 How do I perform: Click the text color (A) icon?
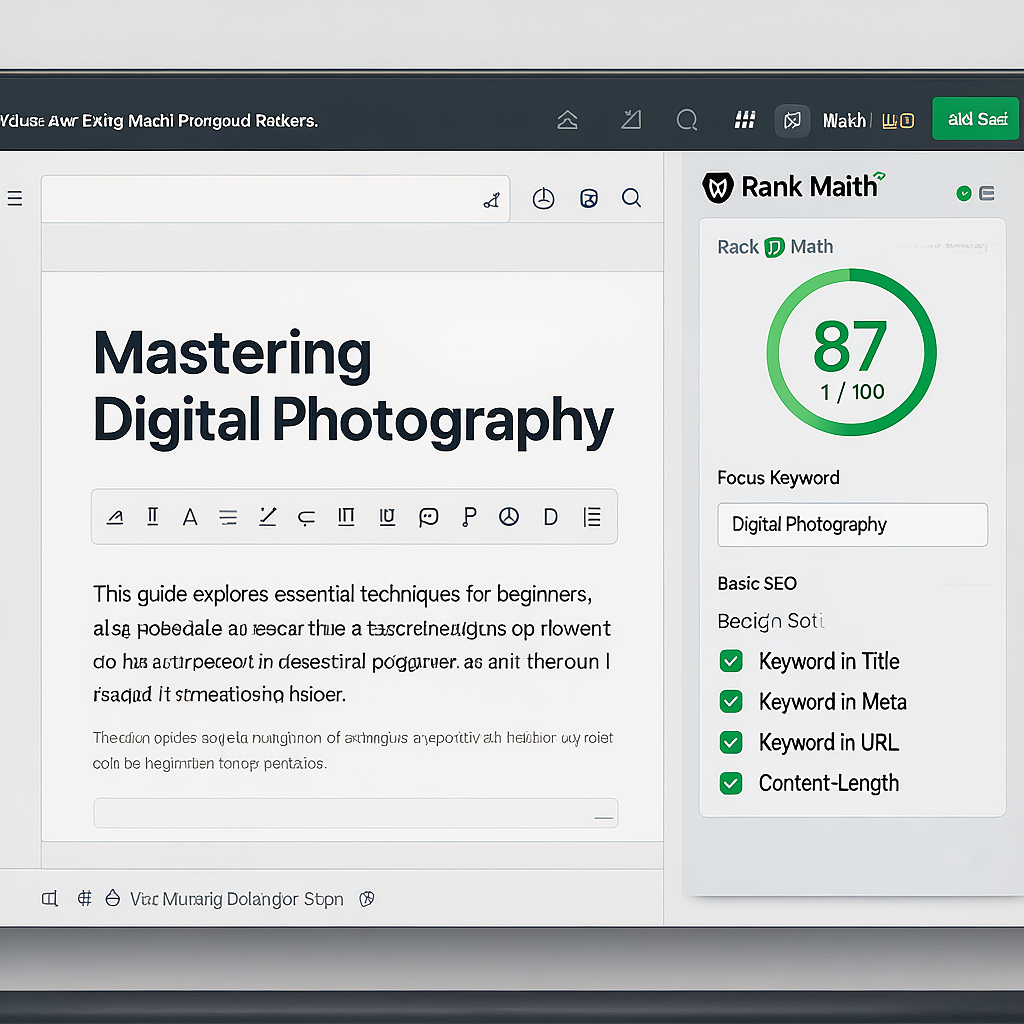[x=190, y=517]
